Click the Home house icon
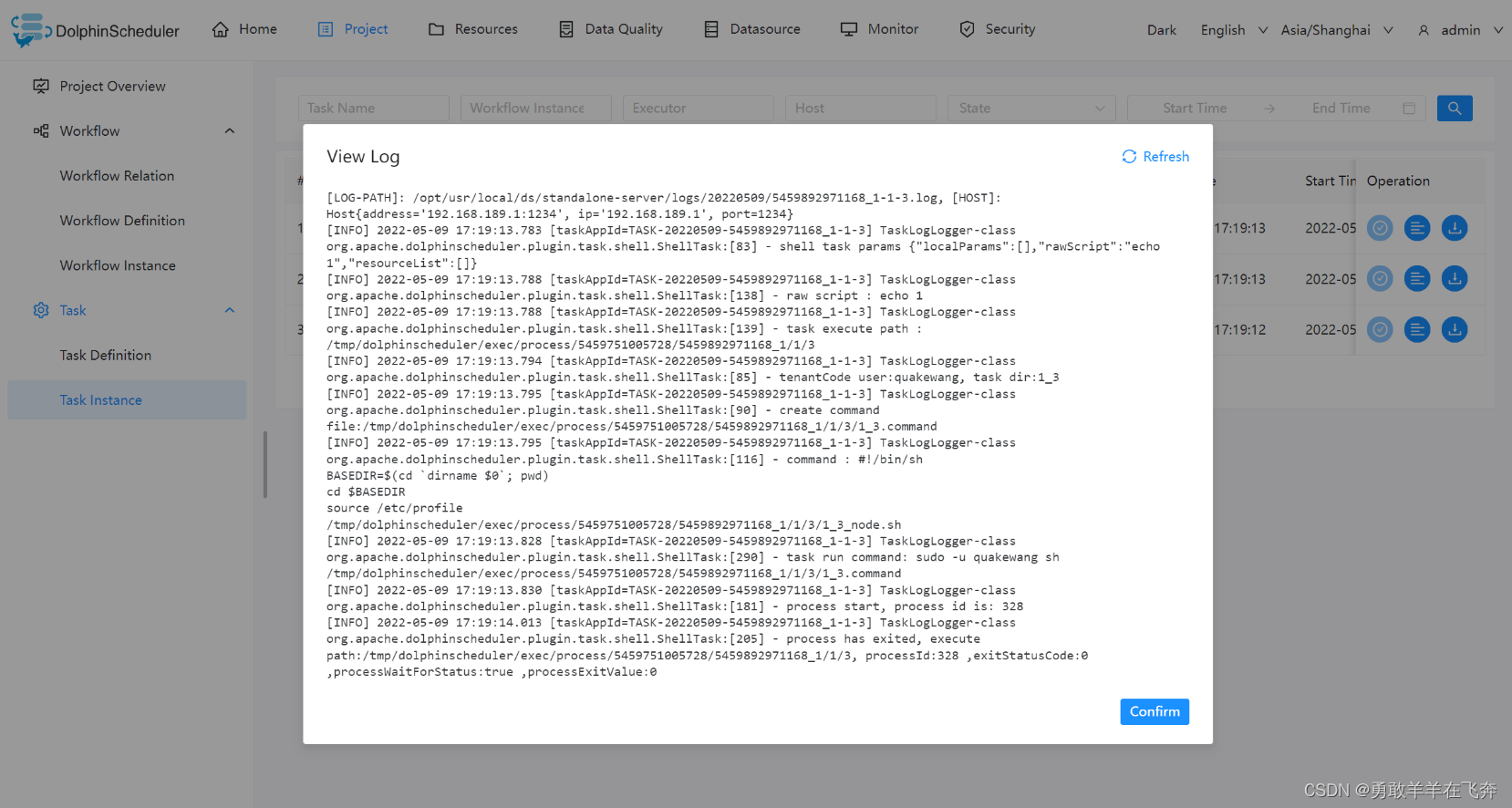 [x=221, y=29]
